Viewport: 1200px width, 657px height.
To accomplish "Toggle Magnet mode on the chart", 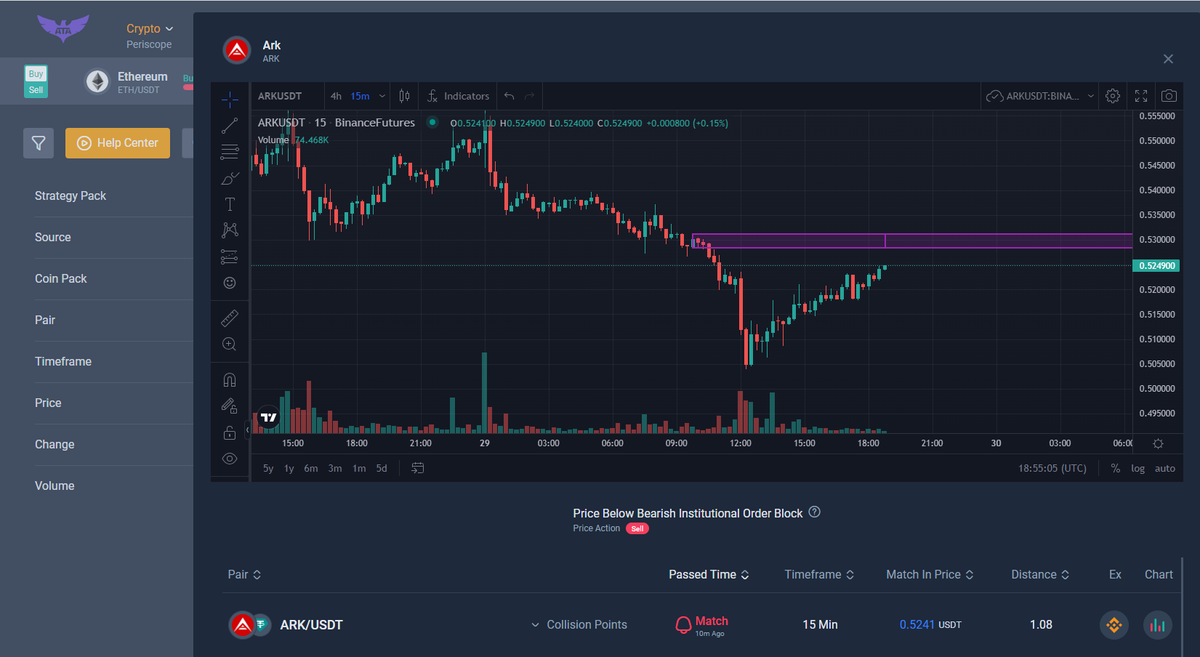I will pyautogui.click(x=230, y=380).
